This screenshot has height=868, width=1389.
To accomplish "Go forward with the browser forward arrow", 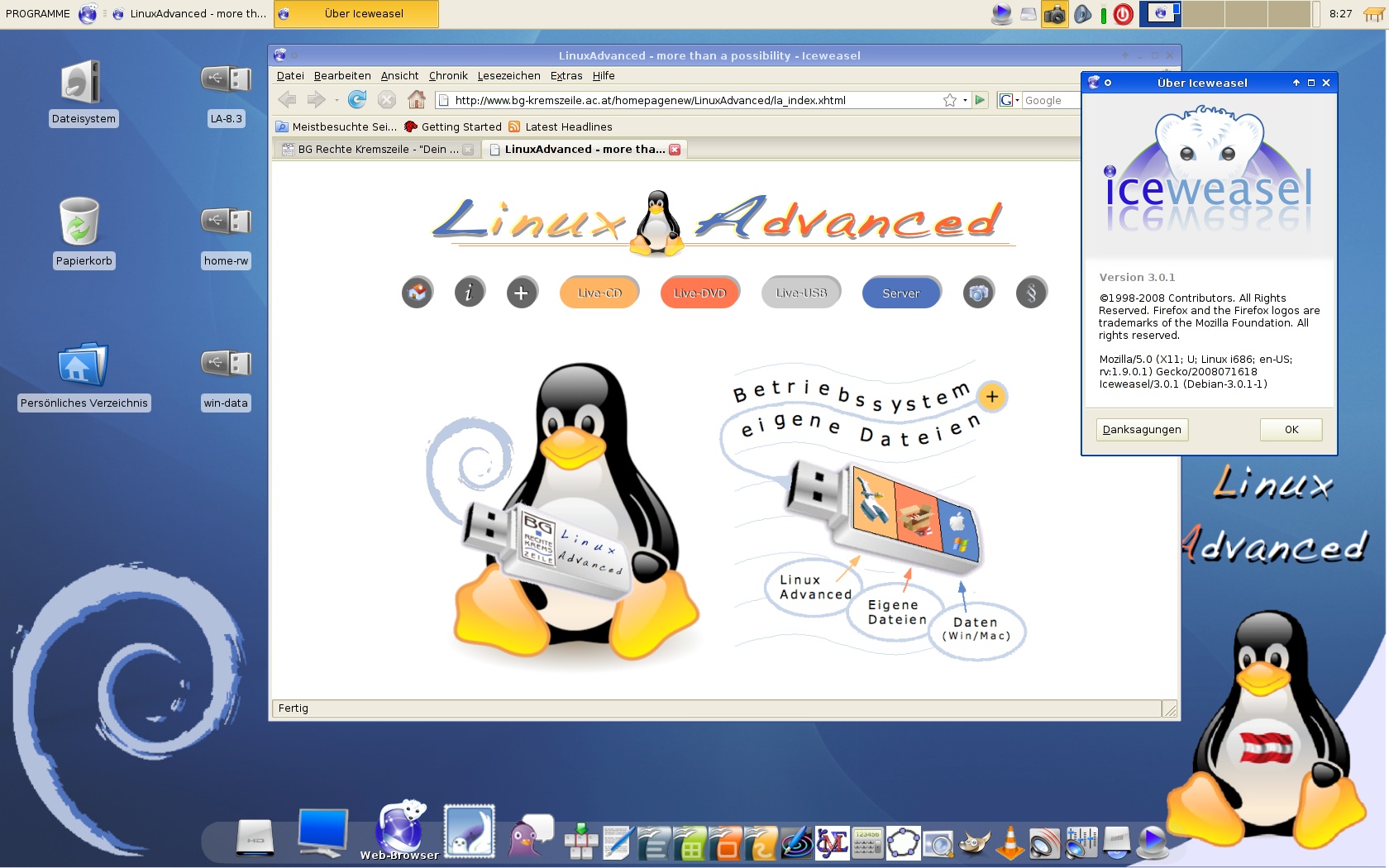I will (x=317, y=100).
